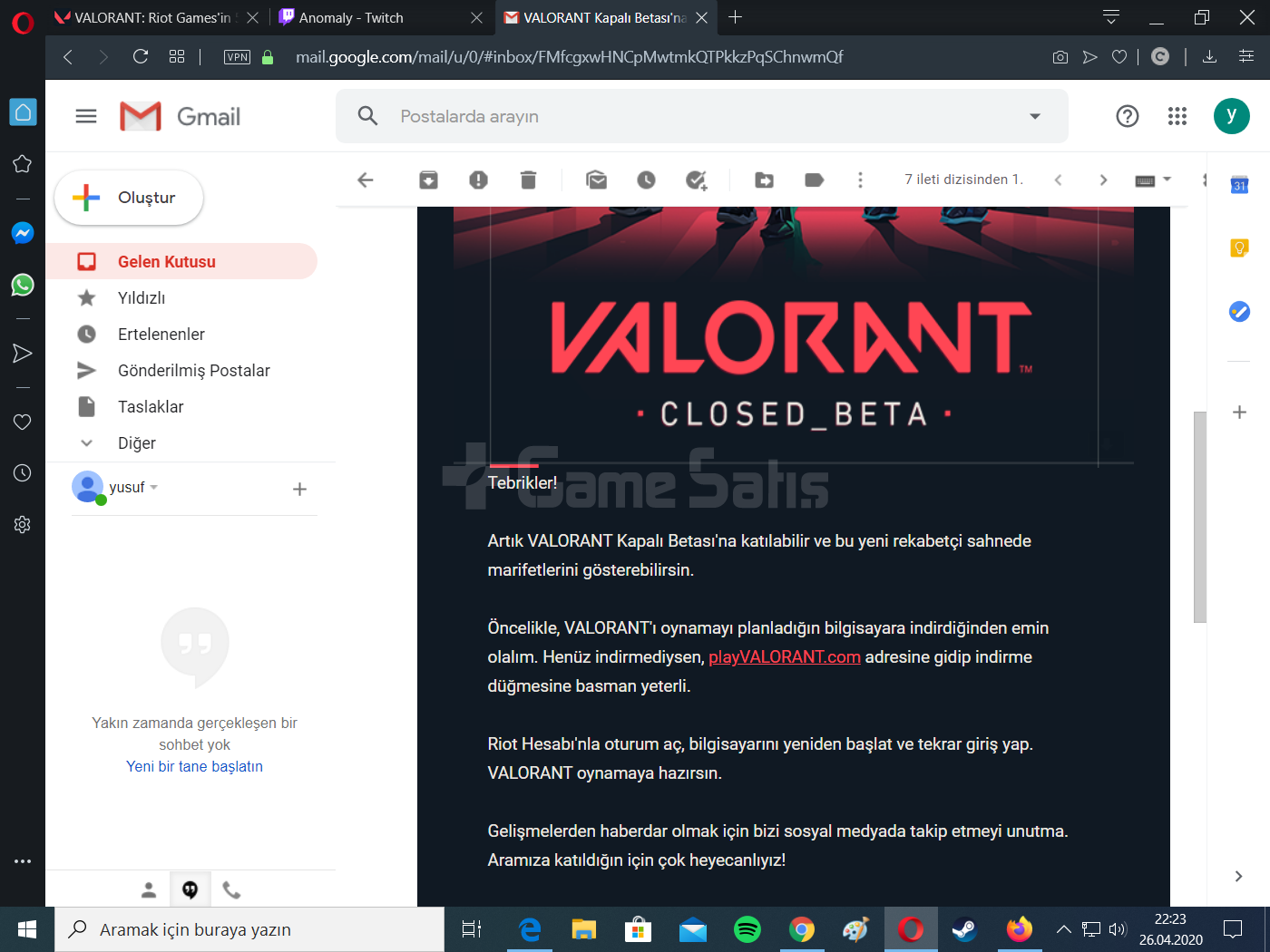This screenshot has height=952, width=1270.
Task: Mark email as unread
Action: pyautogui.click(x=596, y=180)
